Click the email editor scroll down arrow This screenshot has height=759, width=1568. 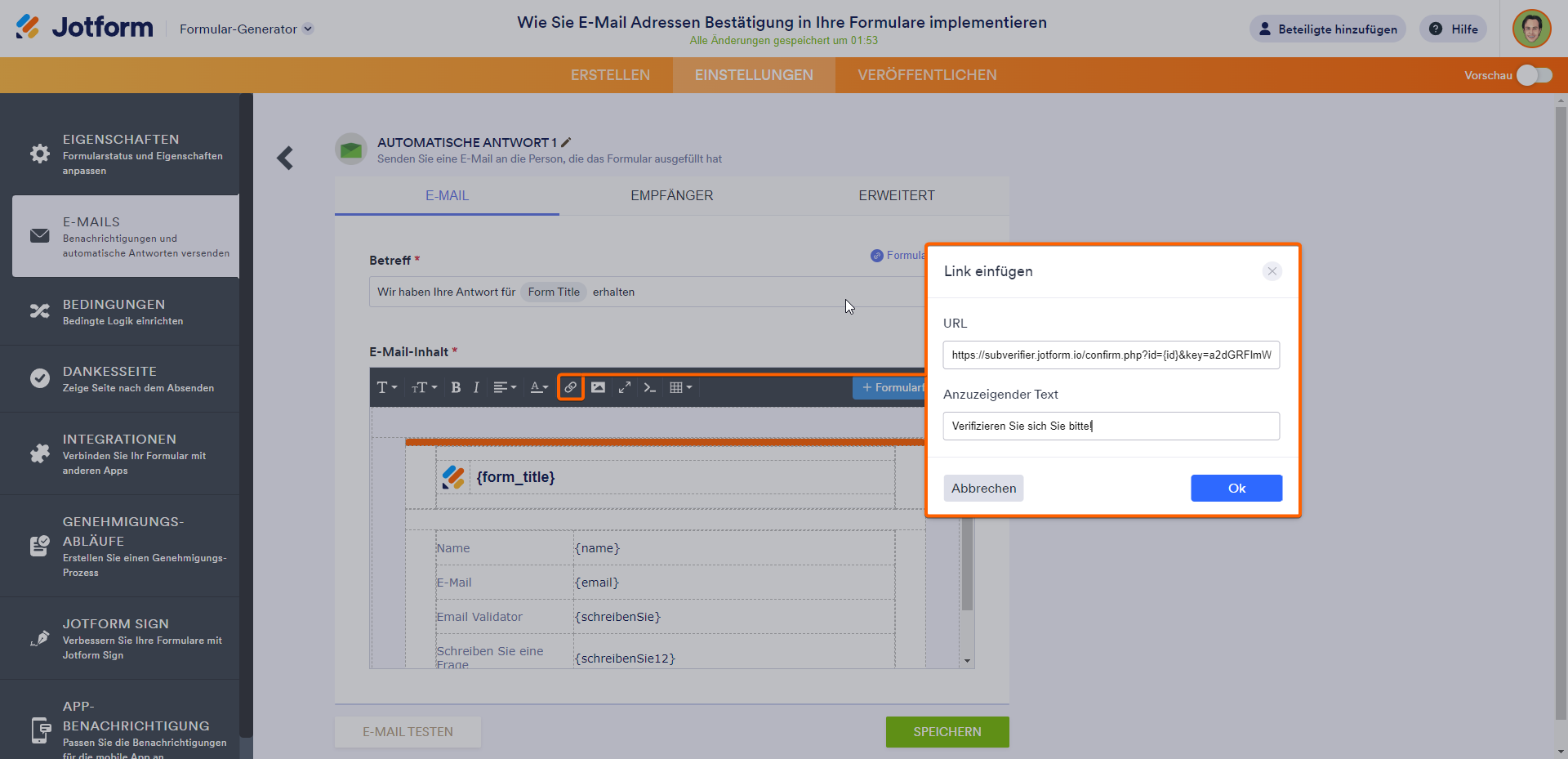point(967,661)
